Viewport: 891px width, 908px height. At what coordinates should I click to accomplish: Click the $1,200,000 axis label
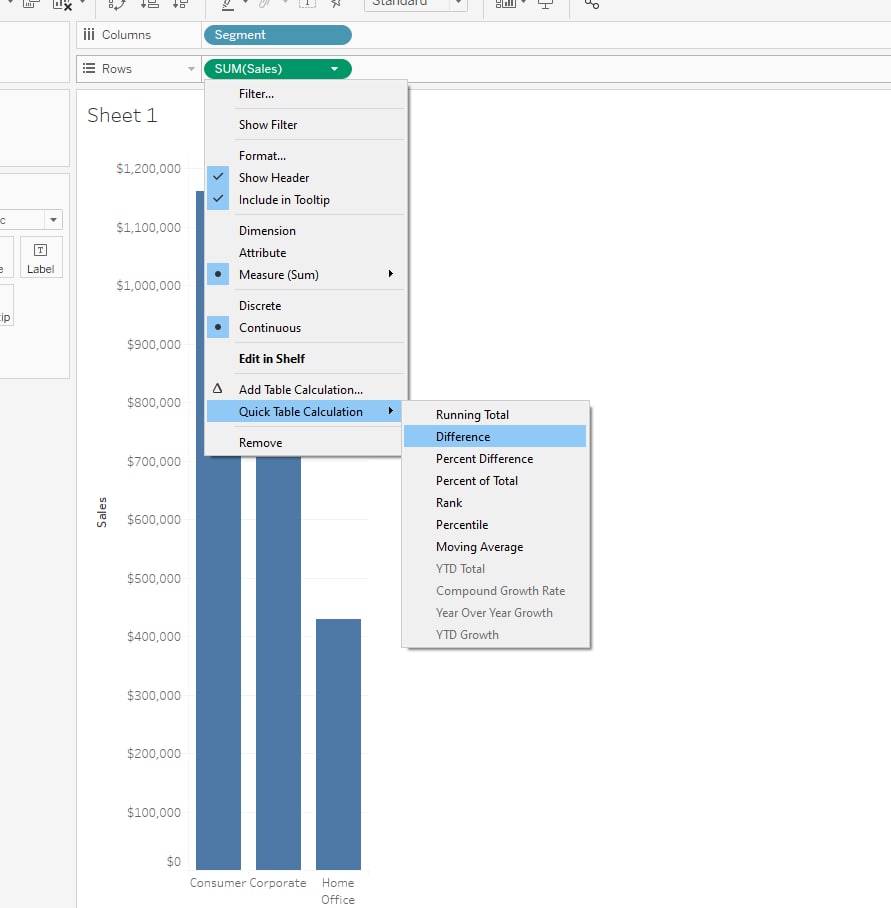148,169
